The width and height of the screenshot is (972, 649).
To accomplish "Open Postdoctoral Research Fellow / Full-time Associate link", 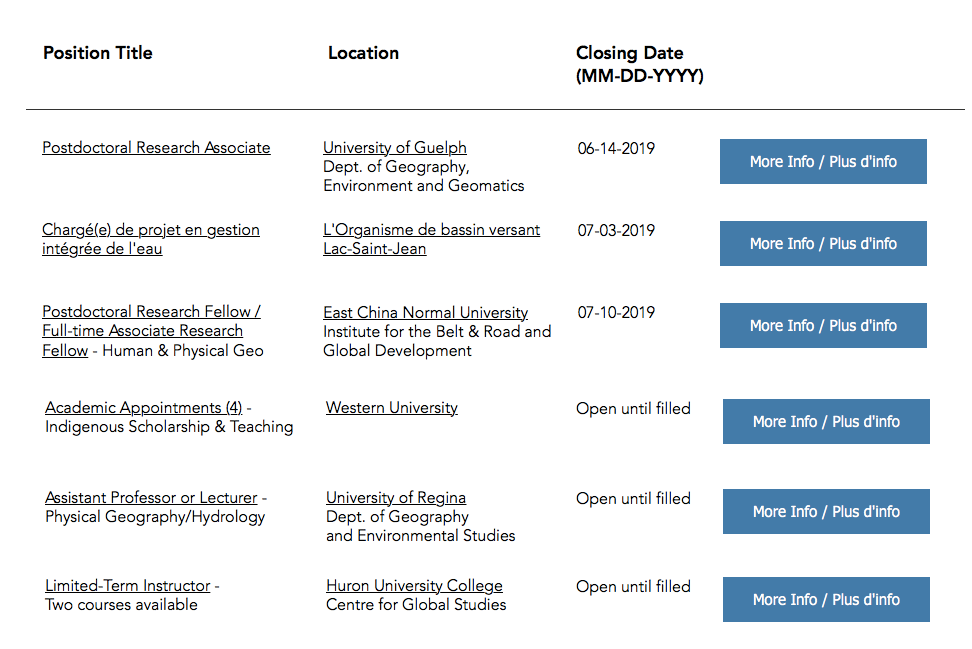I will (x=151, y=331).
